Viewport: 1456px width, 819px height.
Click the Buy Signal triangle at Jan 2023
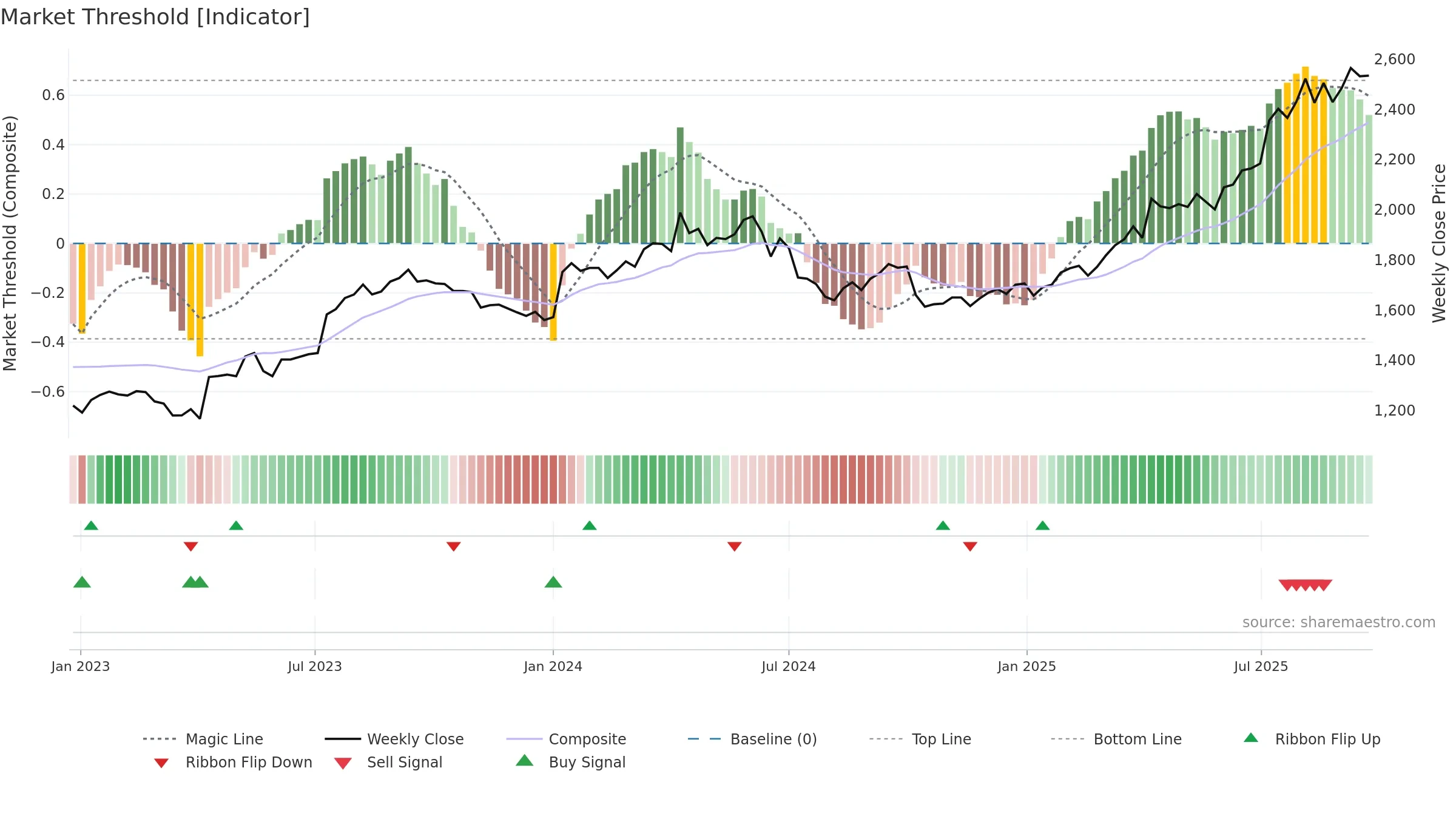point(82,582)
